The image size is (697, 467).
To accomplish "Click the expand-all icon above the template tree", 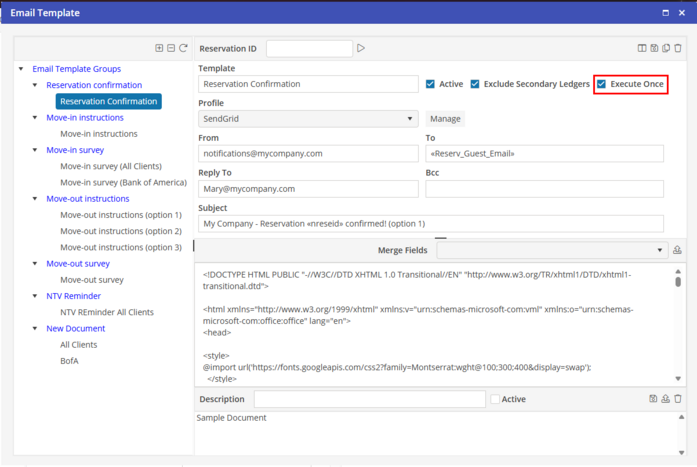I will click(x=159, y=48).
